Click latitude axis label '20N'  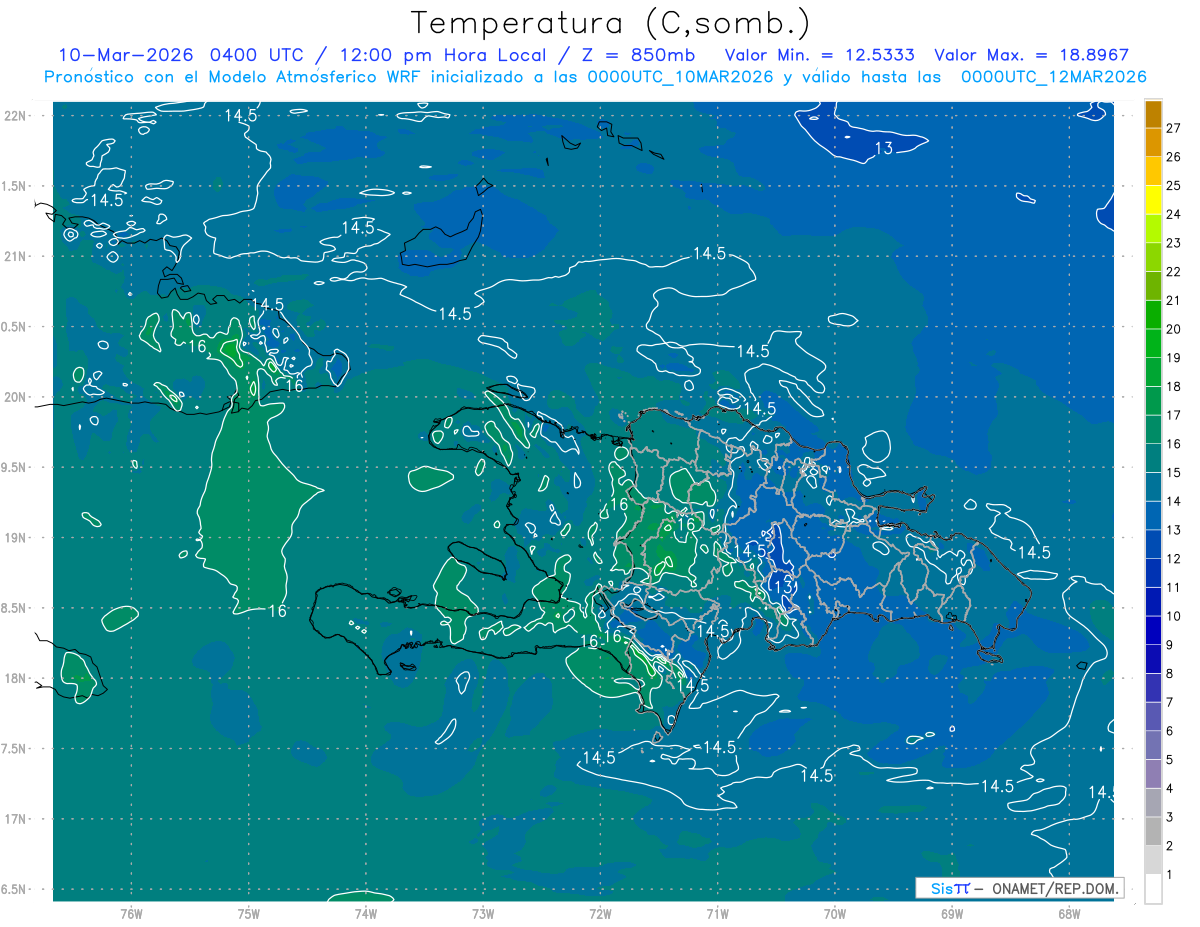tap(15, 397)
